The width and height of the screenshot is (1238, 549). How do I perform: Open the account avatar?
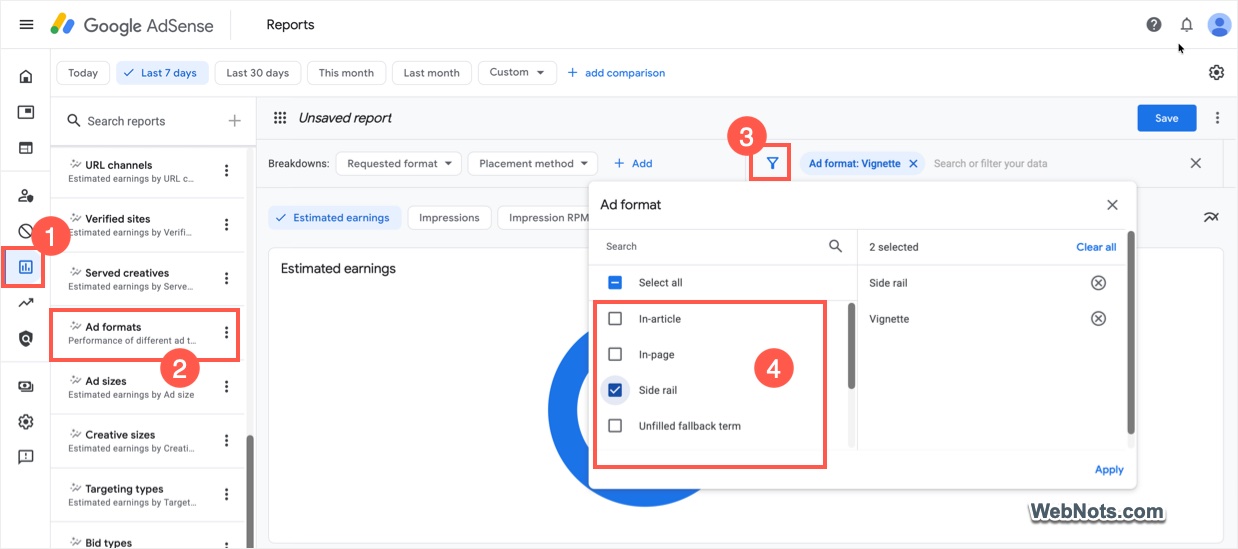1218,24
